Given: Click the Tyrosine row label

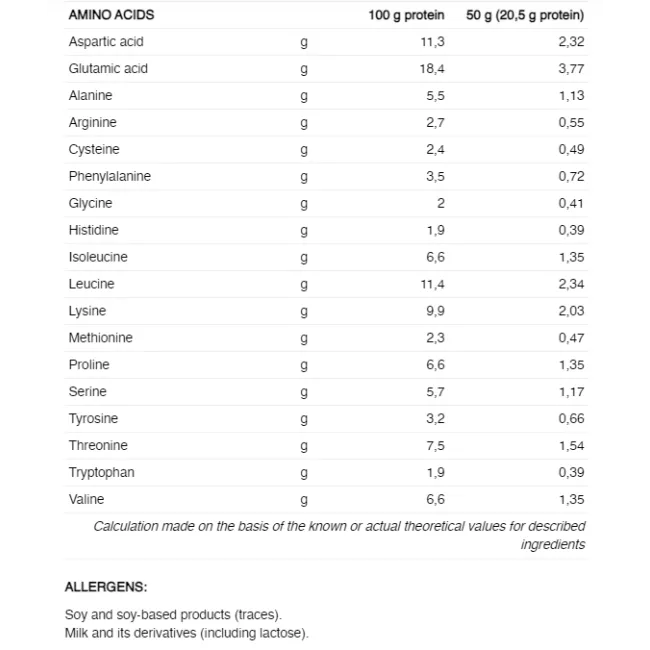Looking at the screenshot, I should tap(93, 419).
